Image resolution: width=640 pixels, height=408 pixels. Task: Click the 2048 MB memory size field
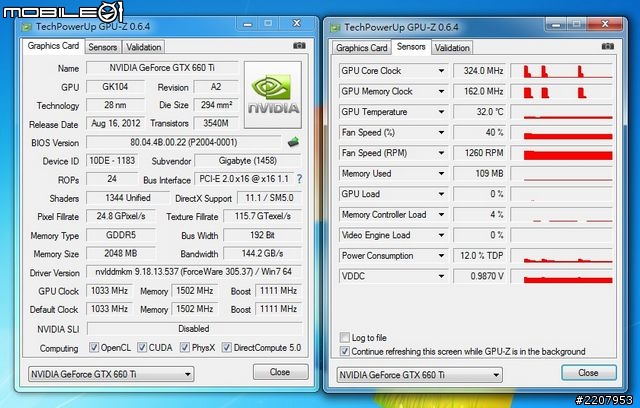121,253
